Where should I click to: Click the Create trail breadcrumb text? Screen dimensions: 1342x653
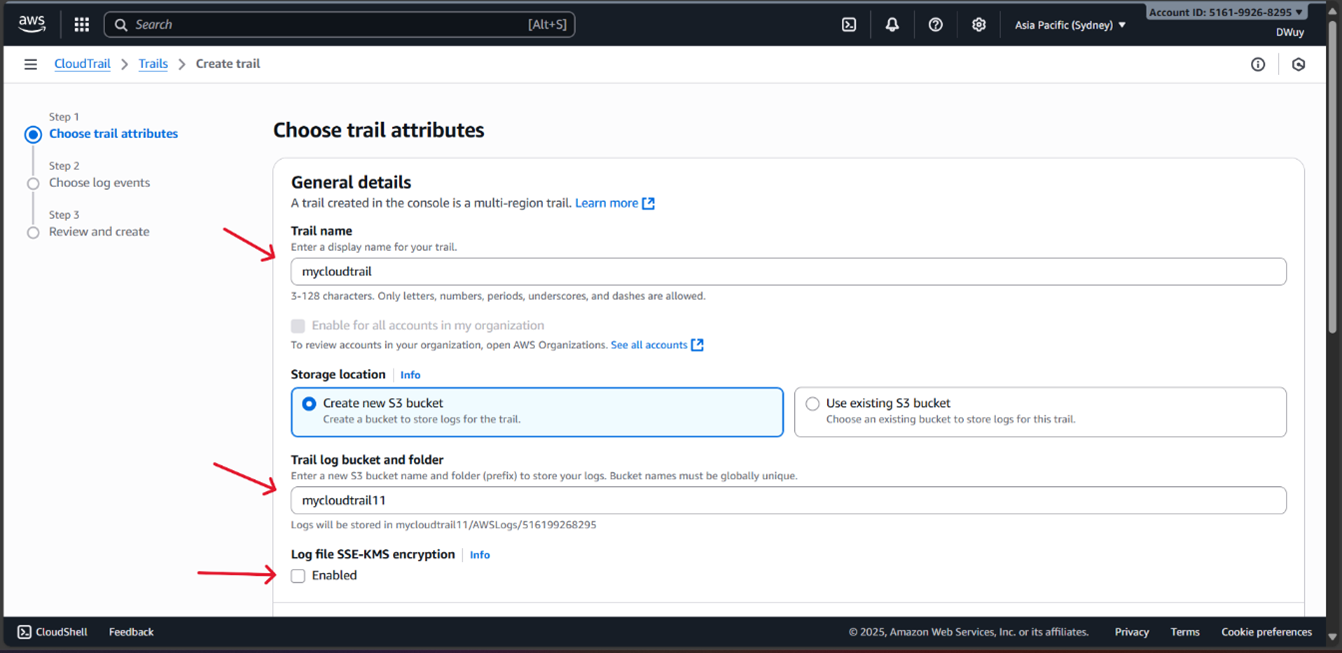[228, 64]
